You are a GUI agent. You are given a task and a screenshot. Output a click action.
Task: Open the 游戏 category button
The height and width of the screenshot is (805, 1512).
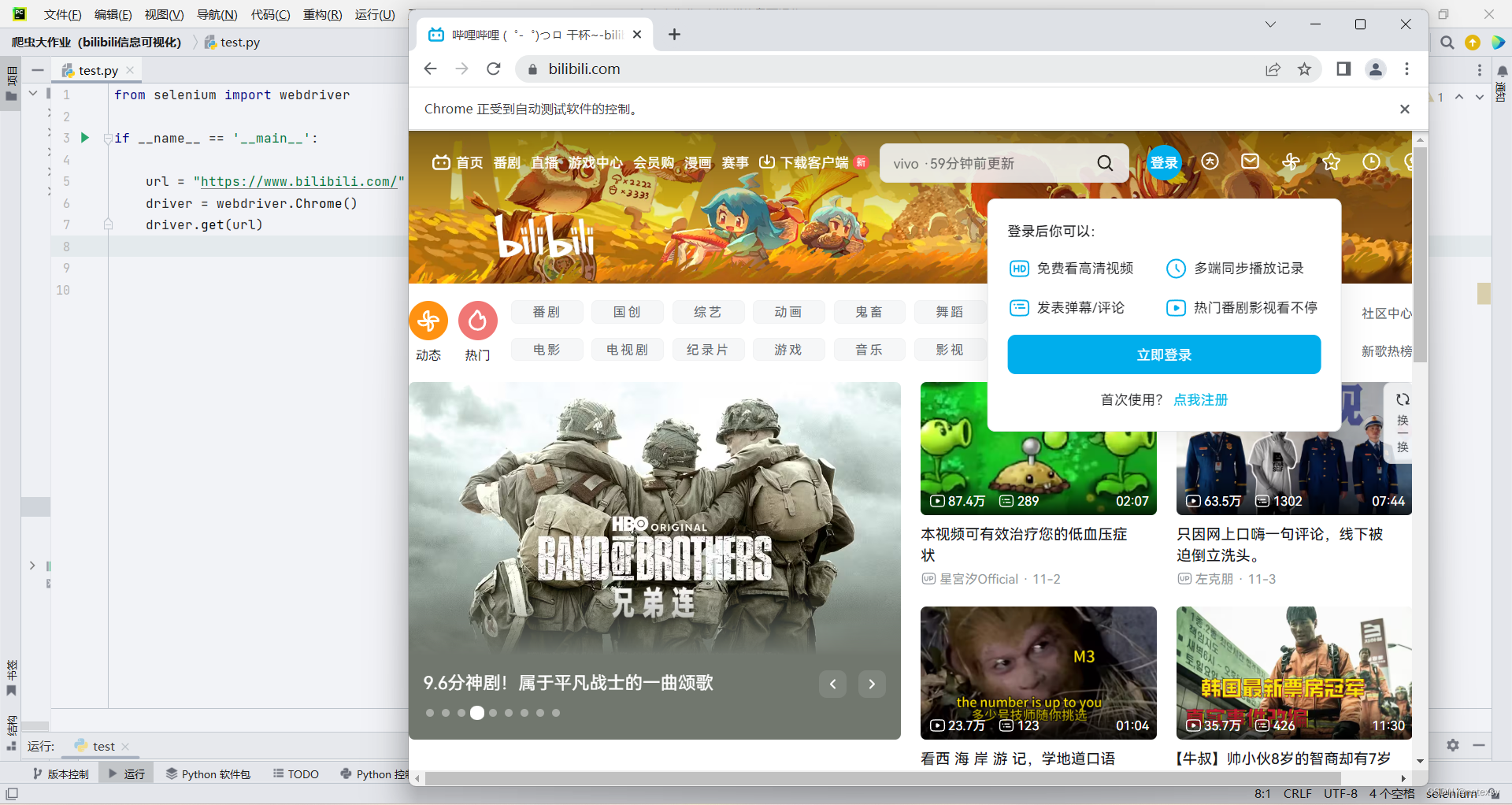pos(788,350)
